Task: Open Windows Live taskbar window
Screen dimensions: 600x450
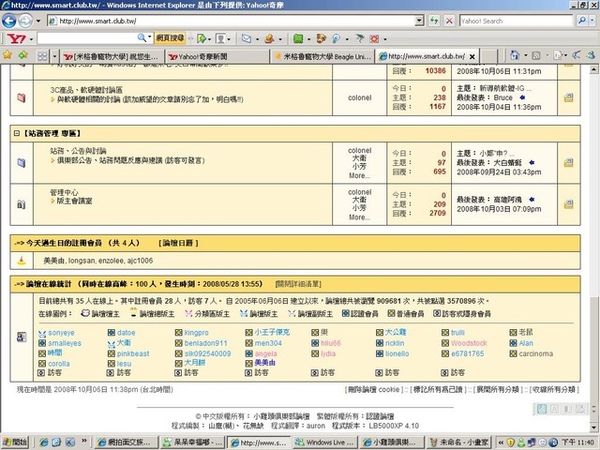Action: (x=326, y=442)
